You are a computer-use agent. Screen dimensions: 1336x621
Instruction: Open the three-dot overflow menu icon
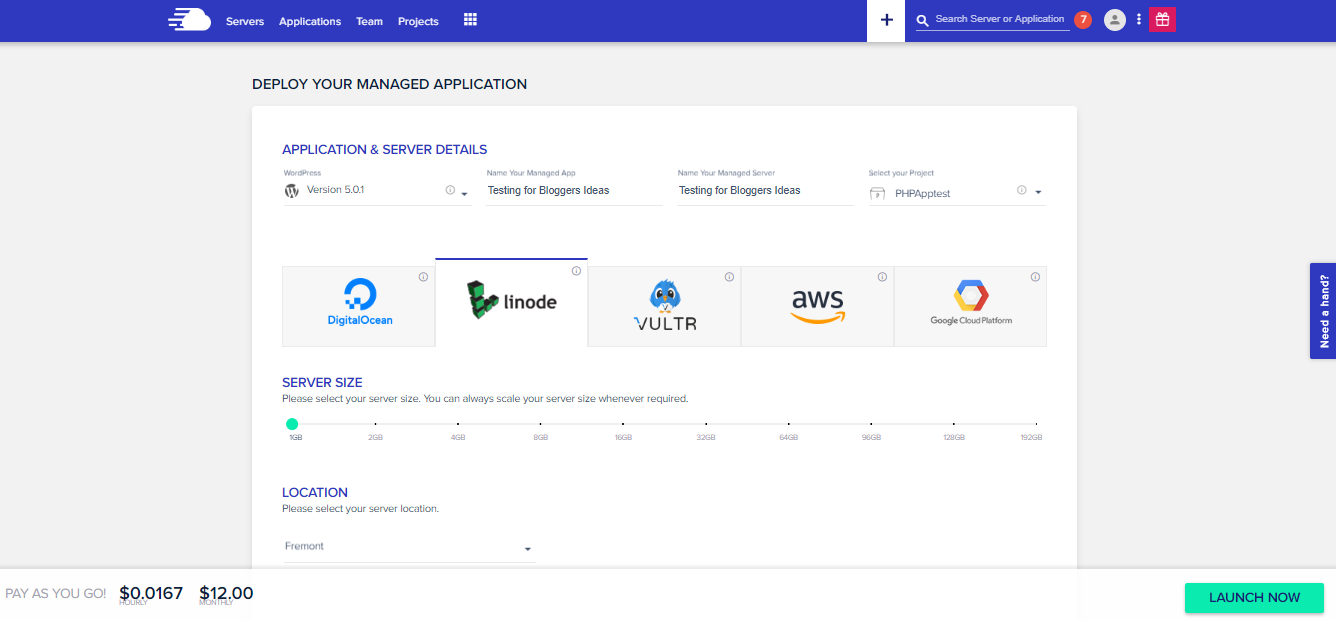(1138, 19)
